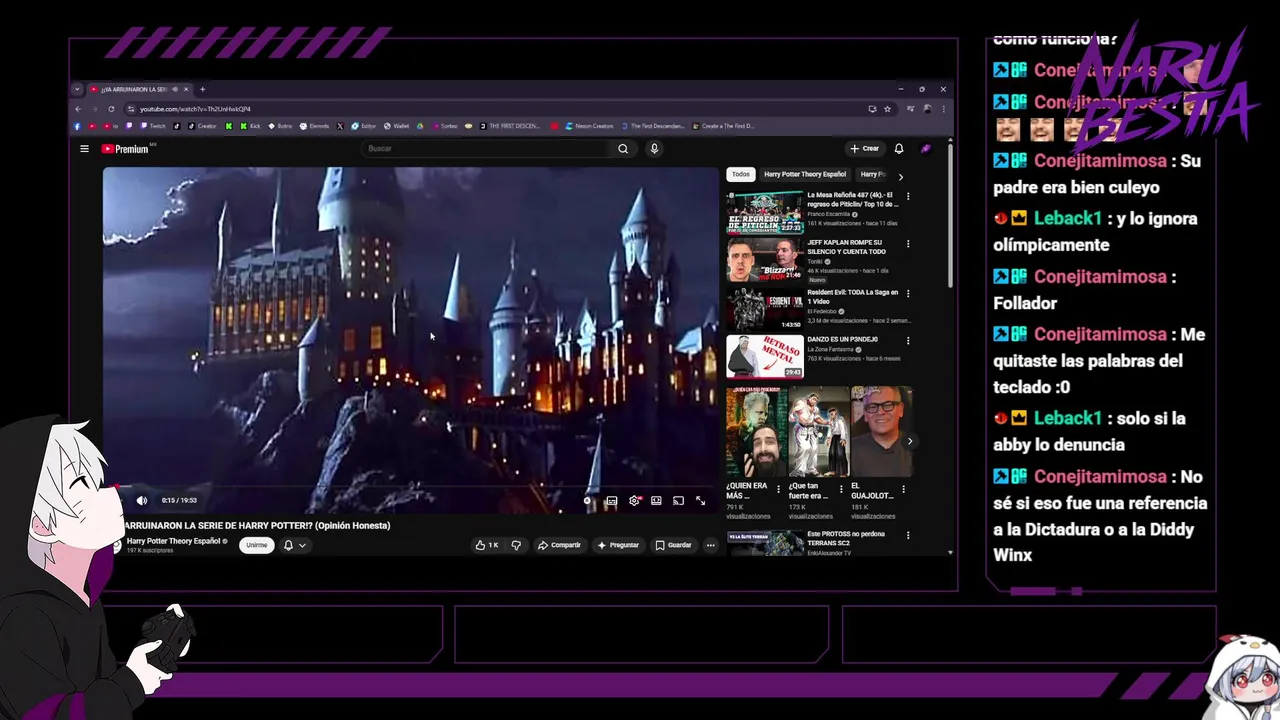
Task: Click the search magnifier button
Action: click(623, 149)
